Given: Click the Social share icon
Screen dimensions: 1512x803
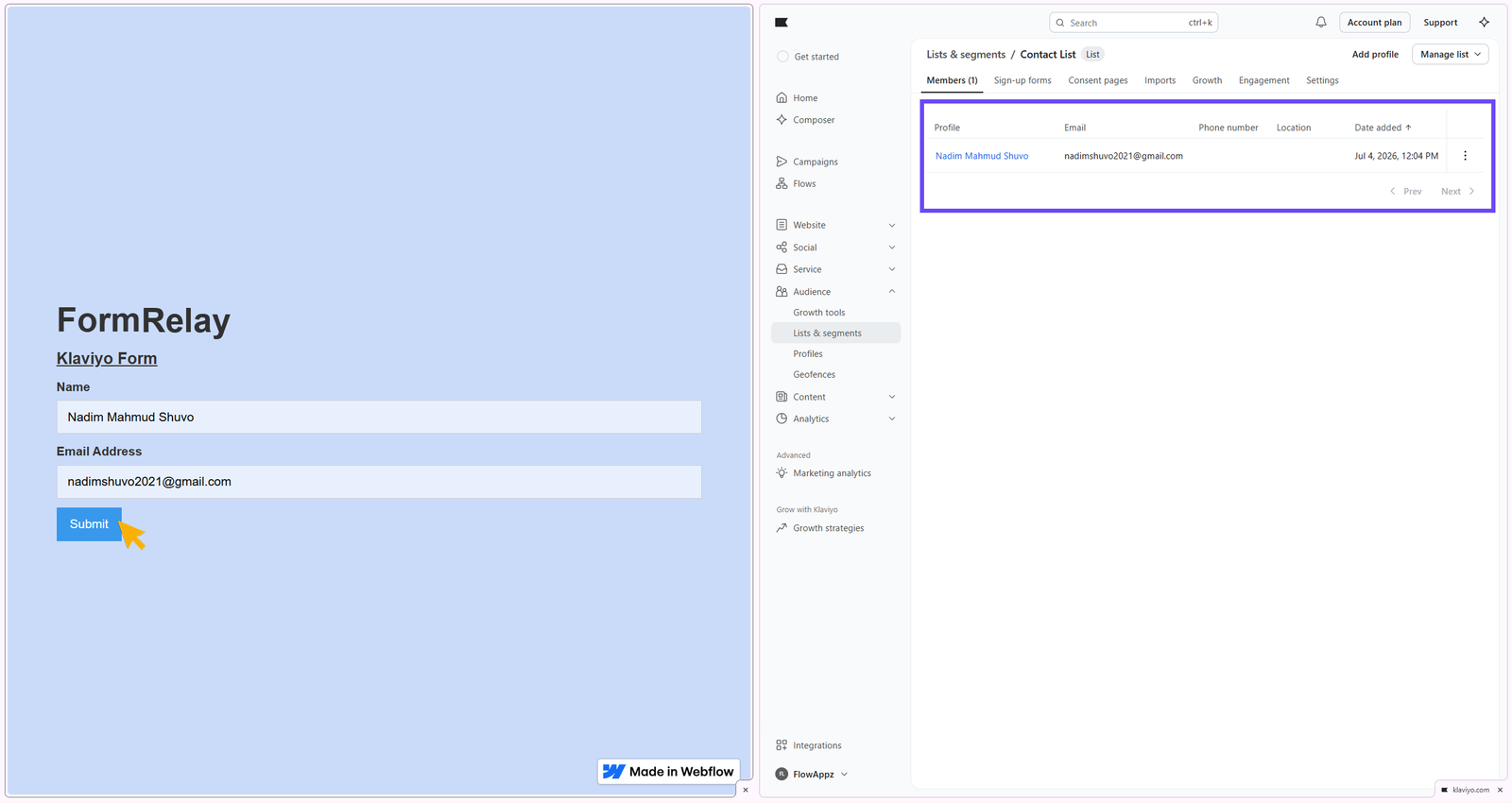Looking at the screenshot, I should point(782,248).
